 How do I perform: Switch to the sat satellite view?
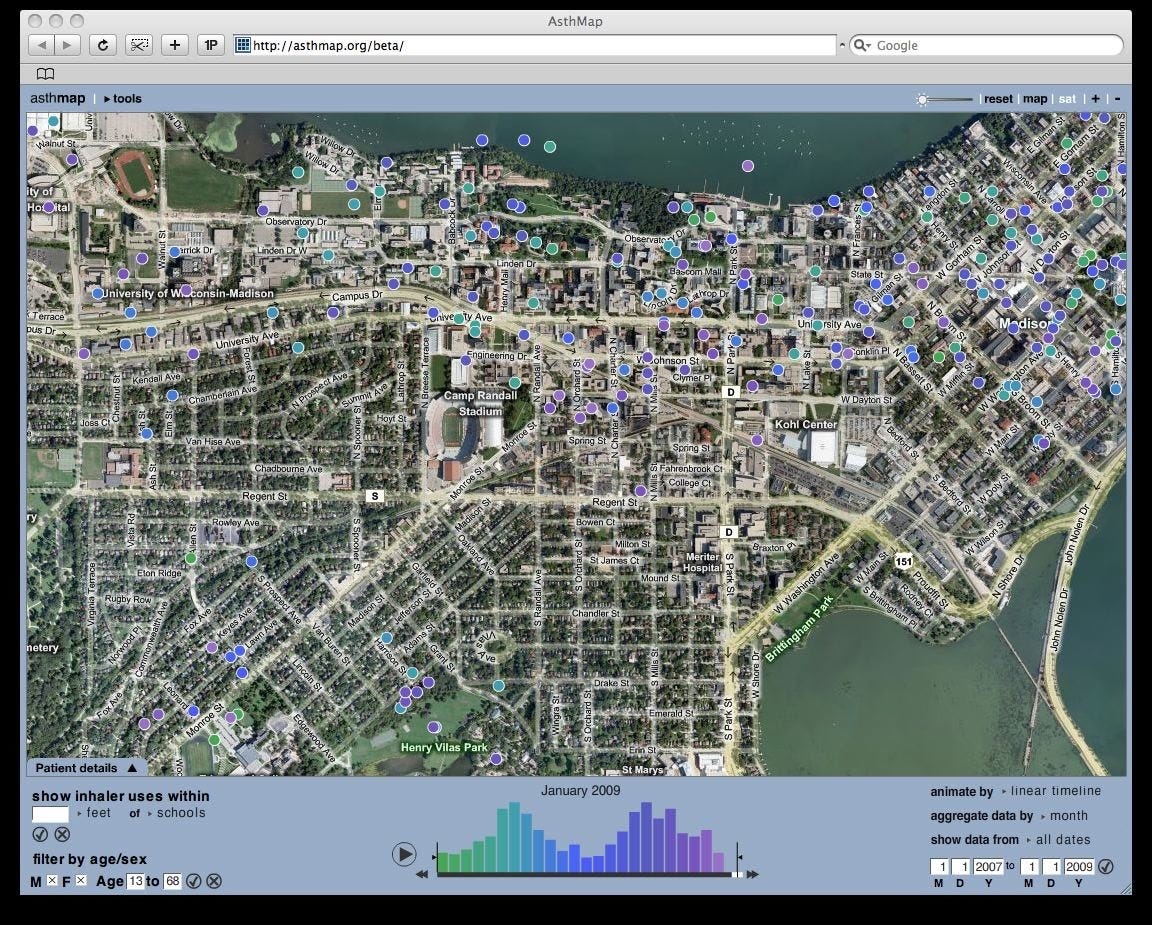click(1067, 98)
